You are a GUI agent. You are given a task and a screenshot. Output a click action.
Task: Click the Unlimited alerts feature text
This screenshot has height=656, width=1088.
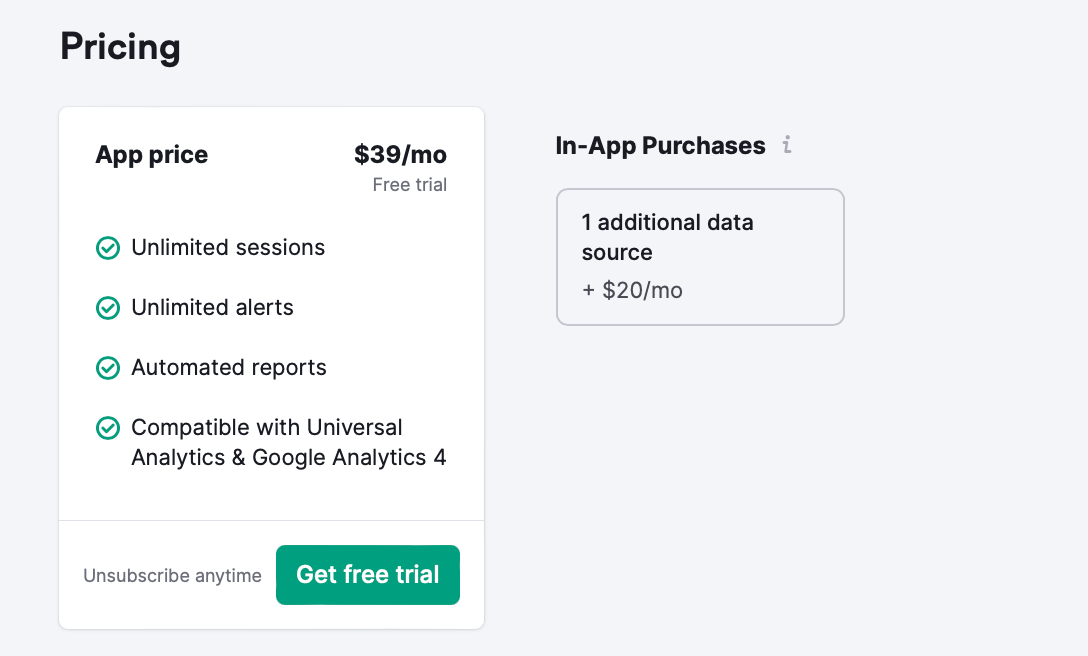click(x=212, y=308)
